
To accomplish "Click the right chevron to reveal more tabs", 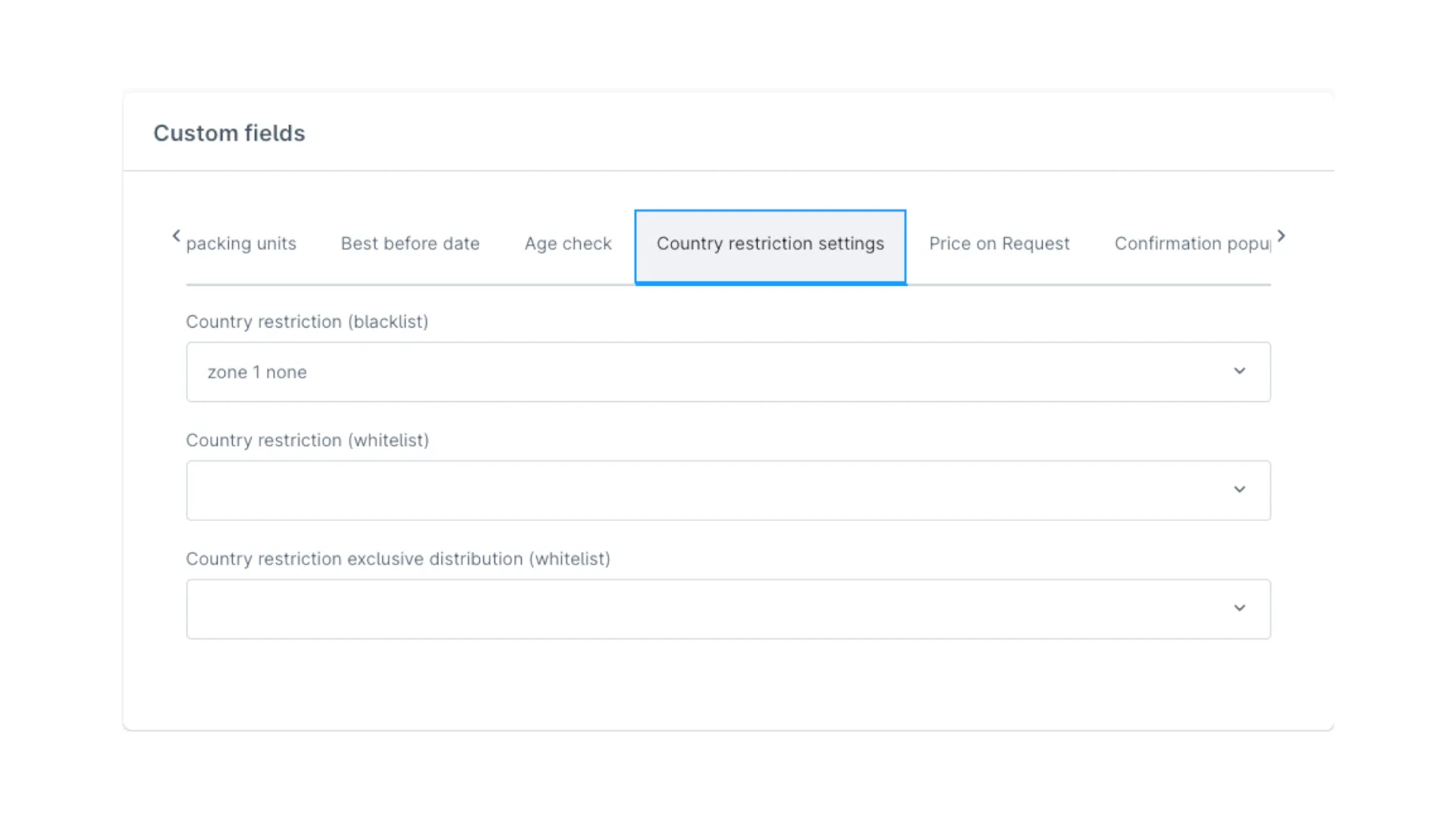I will (1282, 236).
